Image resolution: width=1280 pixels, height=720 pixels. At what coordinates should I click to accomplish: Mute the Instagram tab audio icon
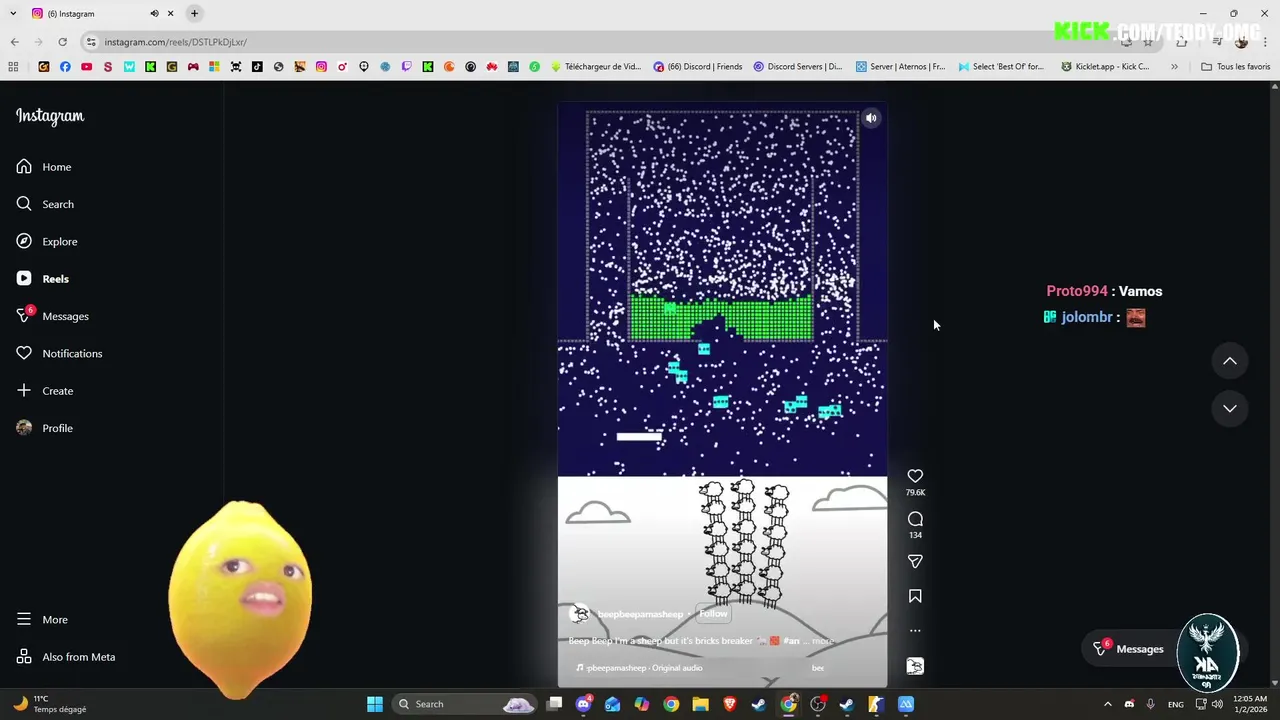point(154,13)
